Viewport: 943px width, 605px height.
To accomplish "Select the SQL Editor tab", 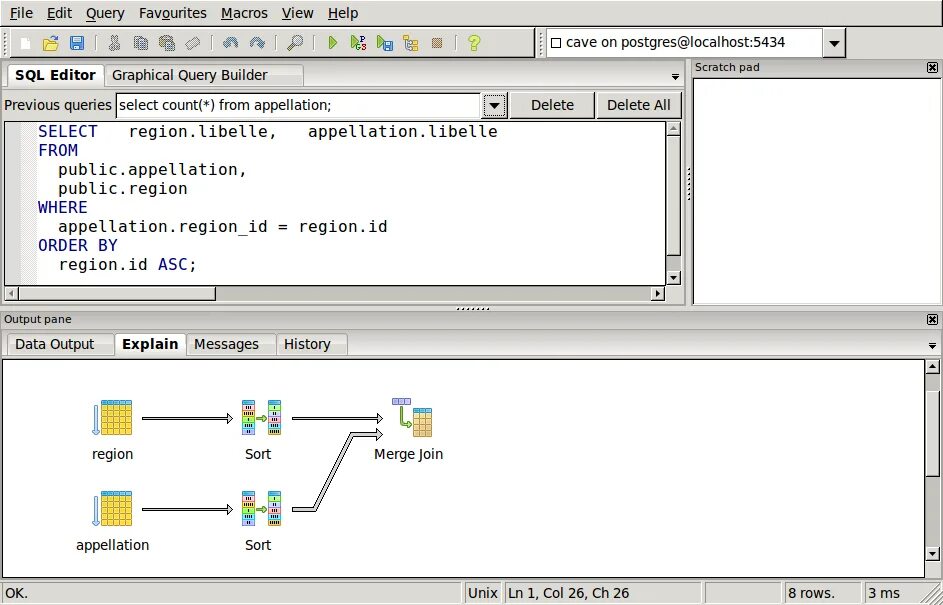I will (x=55, y=75).
